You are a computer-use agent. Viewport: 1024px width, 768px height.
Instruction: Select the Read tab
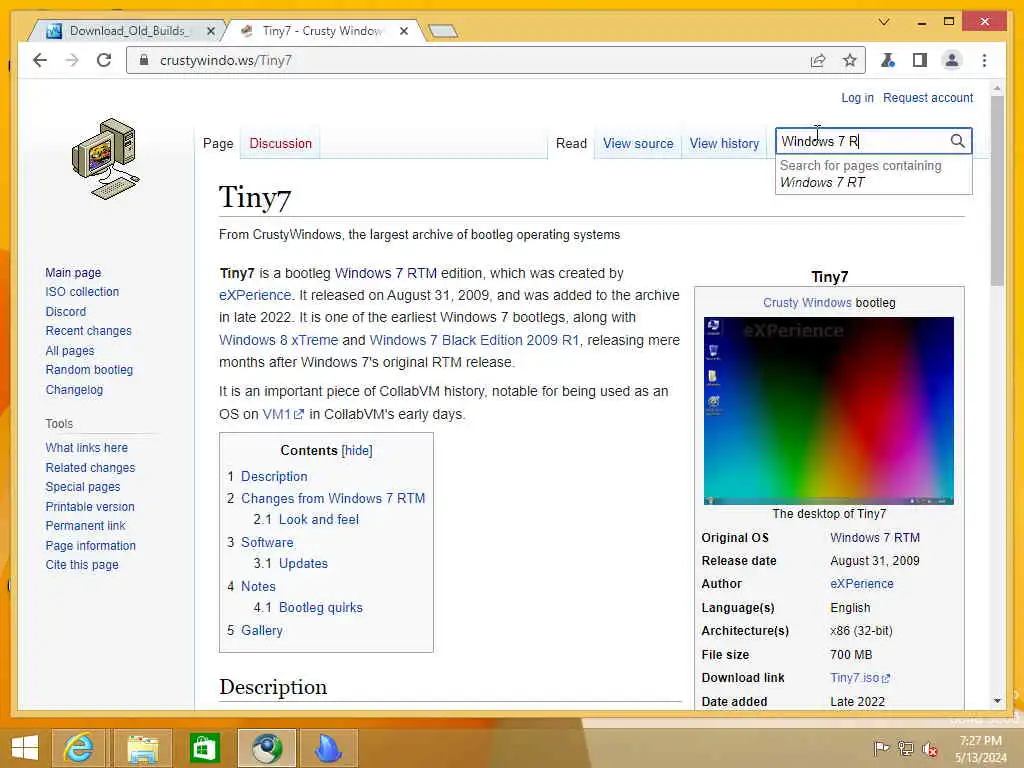(571, 144)
